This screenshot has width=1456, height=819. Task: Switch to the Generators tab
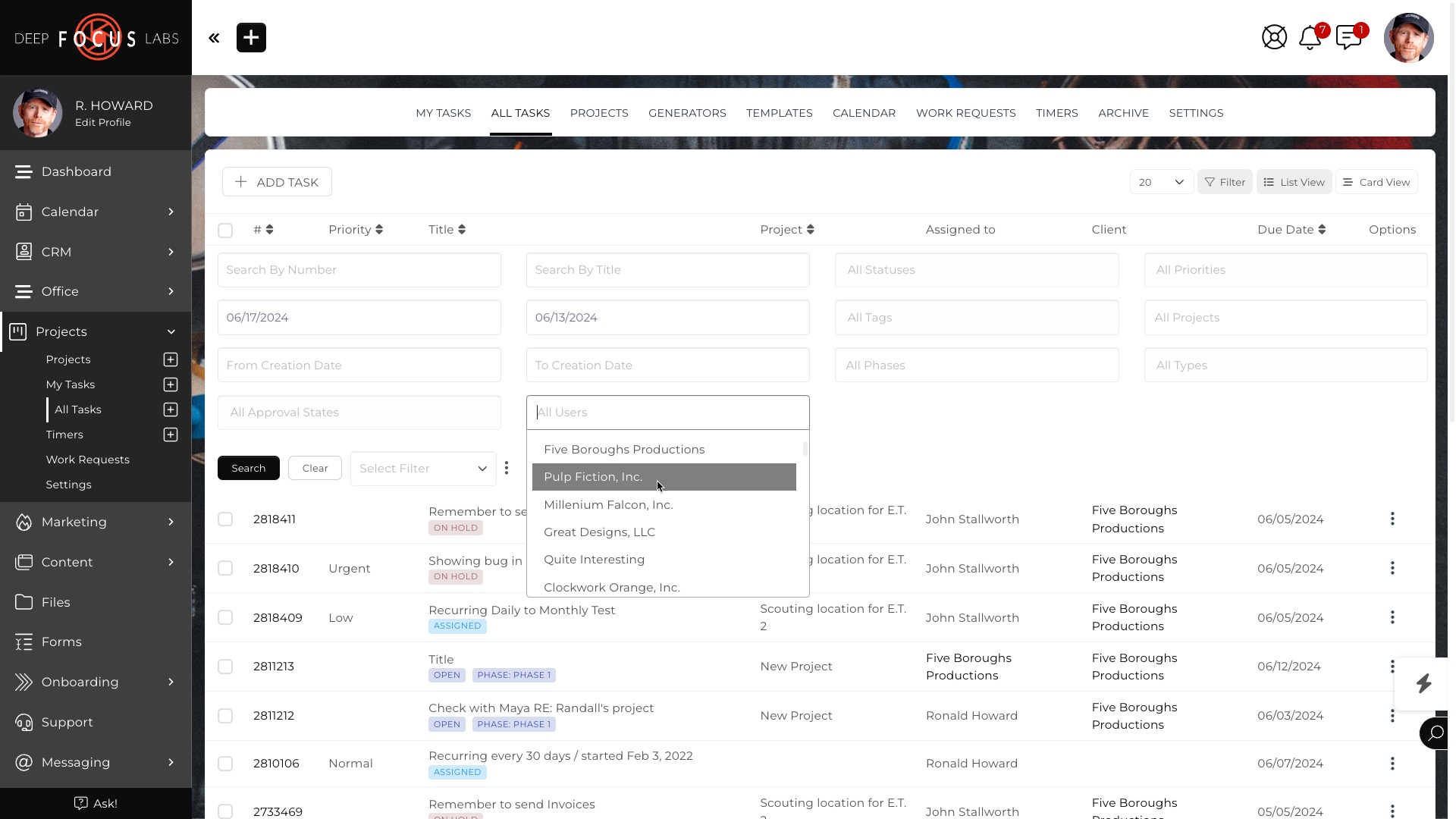coord(687,113)
